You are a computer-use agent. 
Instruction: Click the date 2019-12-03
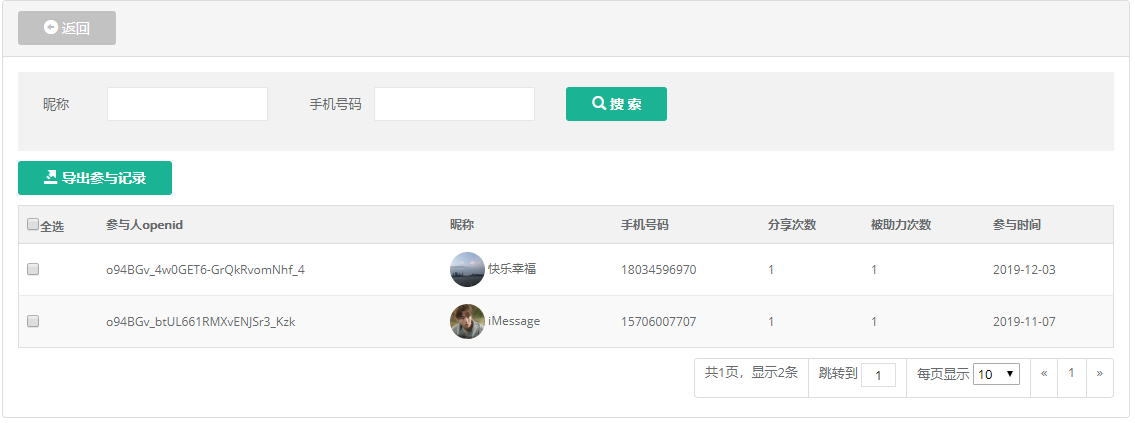[1024, 270]
